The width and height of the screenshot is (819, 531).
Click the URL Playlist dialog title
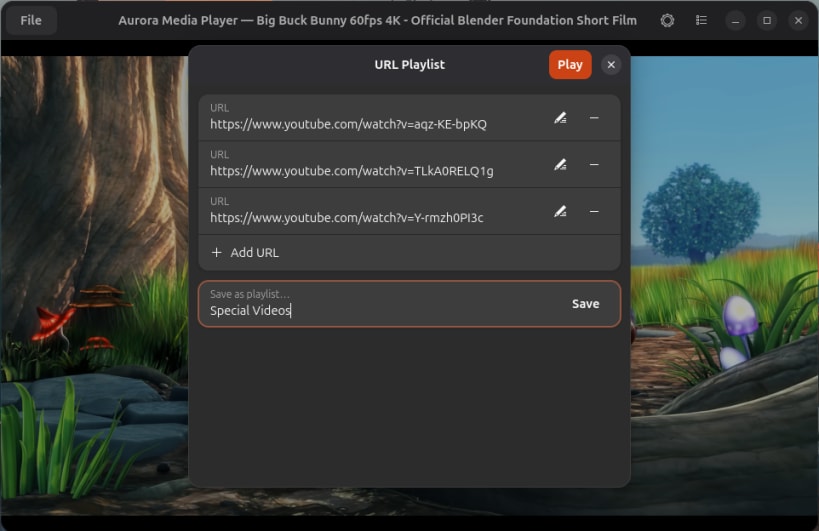point(410,65)
